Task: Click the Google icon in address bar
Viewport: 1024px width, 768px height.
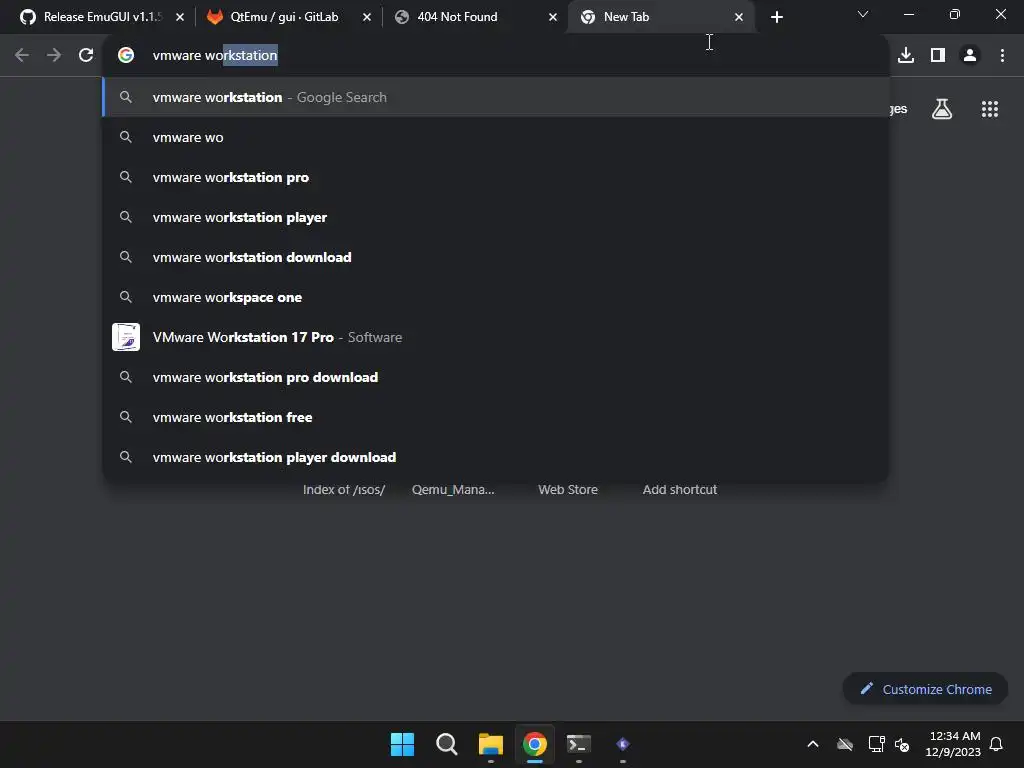Action: (126, 55)
